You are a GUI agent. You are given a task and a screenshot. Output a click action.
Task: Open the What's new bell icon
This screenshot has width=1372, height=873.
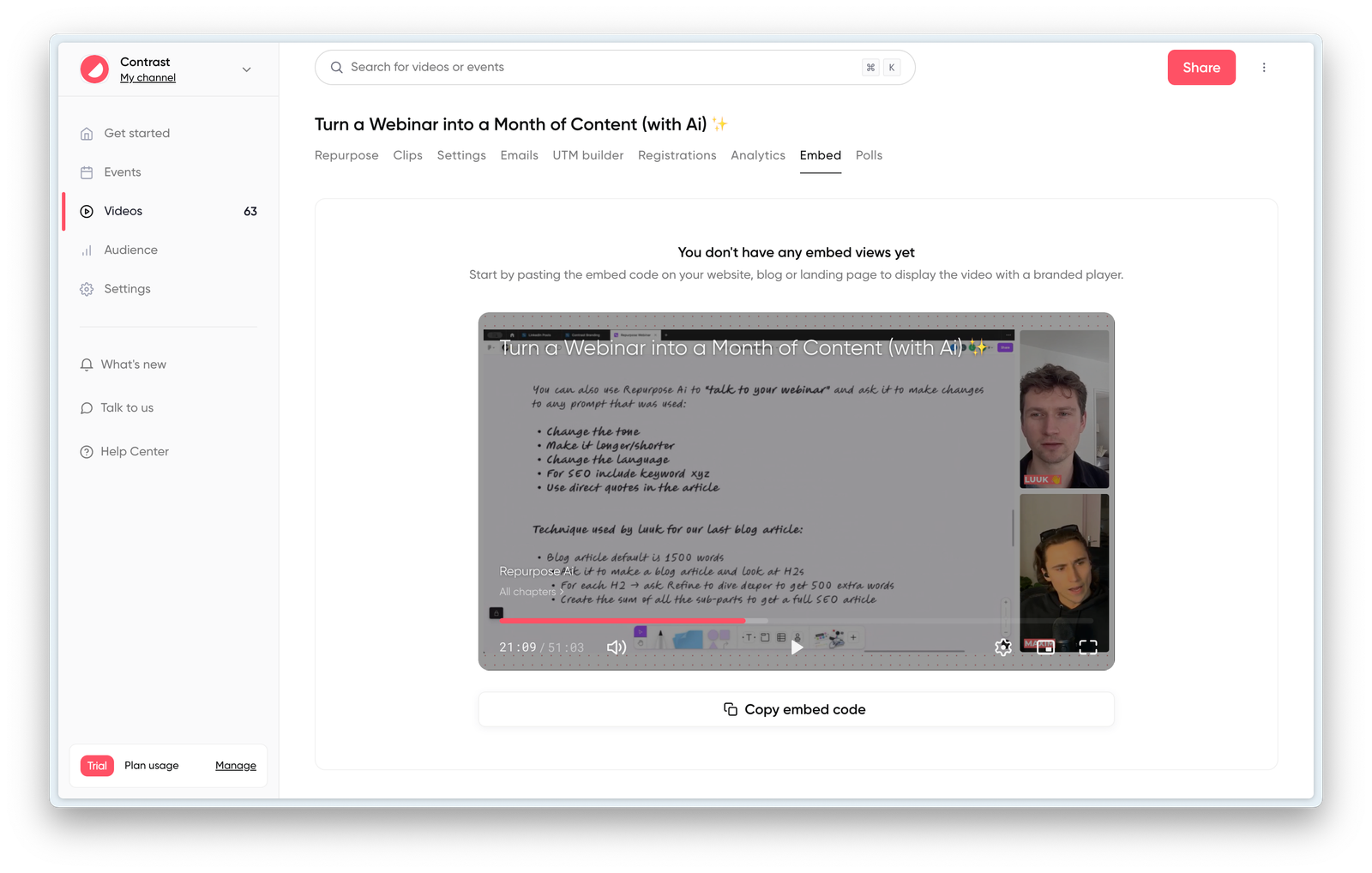pyautogui.click(x=86, y=364)
